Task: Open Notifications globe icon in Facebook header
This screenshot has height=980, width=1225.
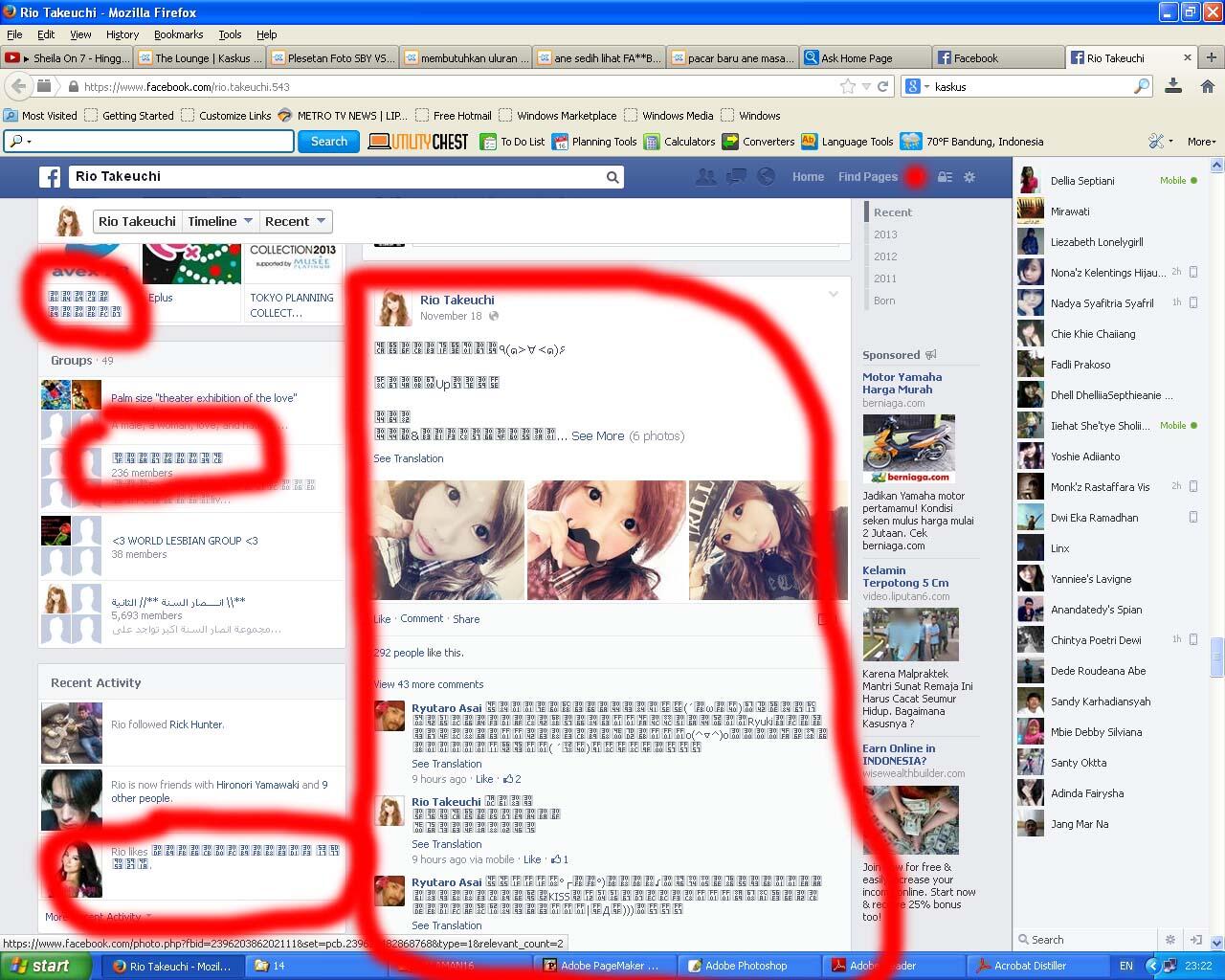Action: 766,177
